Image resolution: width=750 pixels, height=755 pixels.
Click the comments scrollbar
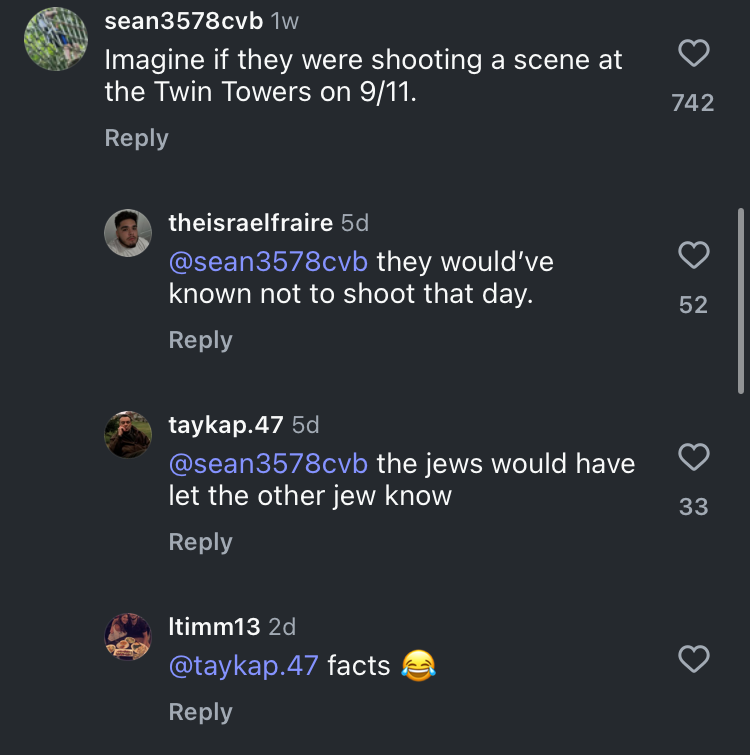pos(740,300)
